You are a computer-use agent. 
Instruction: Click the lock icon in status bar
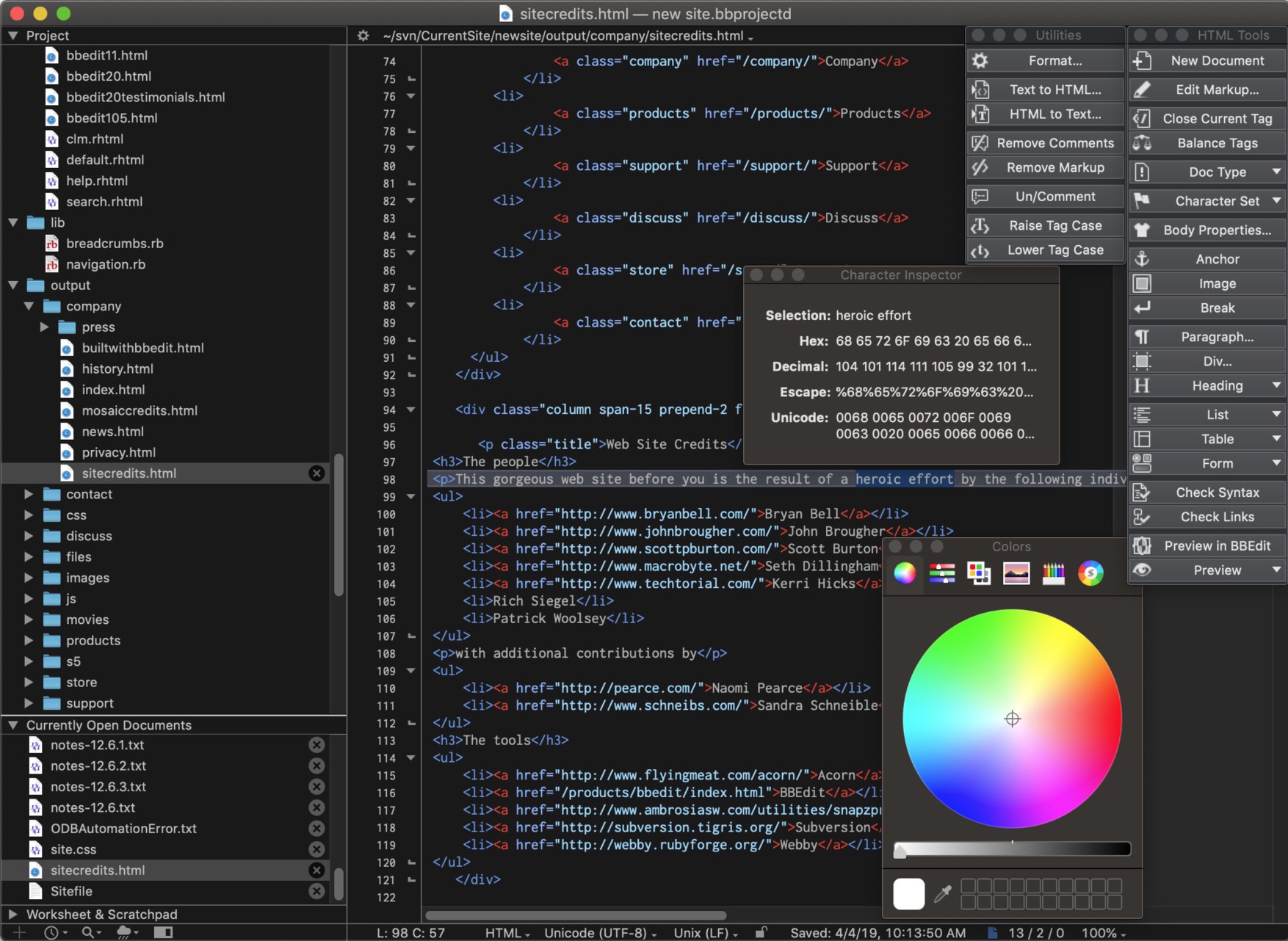tap(761, 932)
